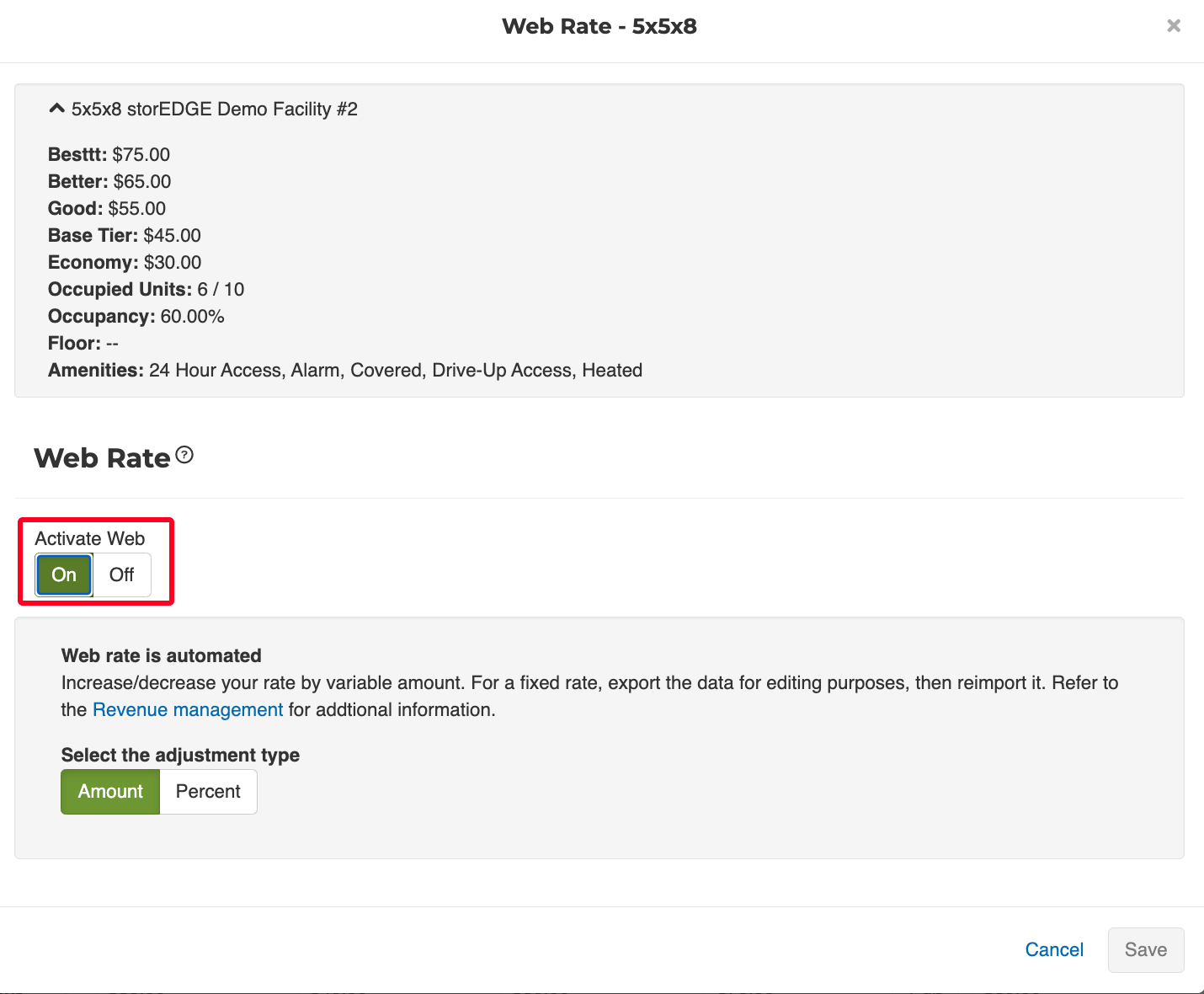Viewport: 1204px width, 994px height.
Task: Select the Amount adjustment type
Action: pos(110,792)
